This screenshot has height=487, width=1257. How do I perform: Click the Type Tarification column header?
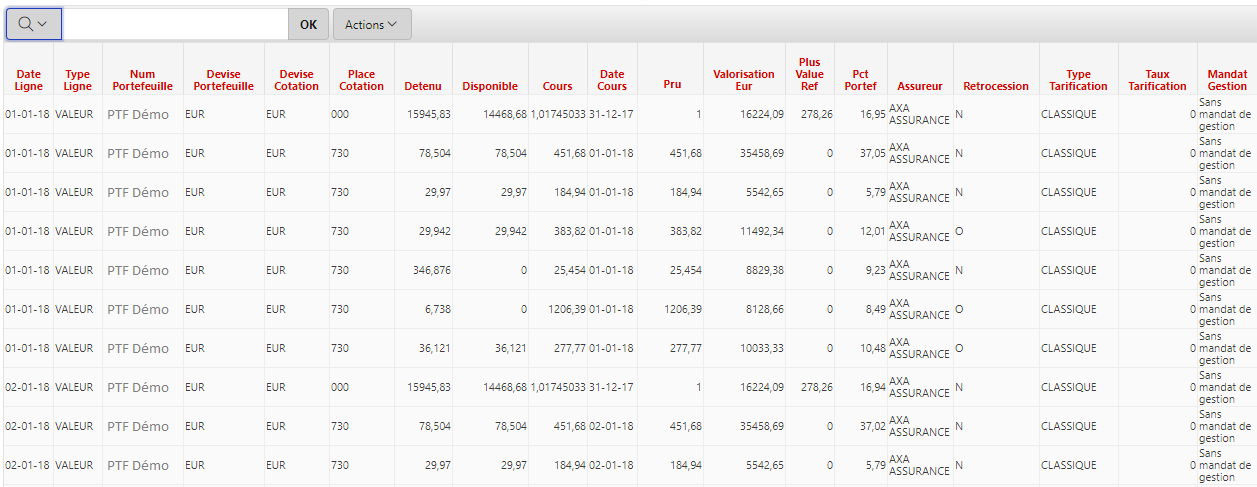coord(1078,80)
